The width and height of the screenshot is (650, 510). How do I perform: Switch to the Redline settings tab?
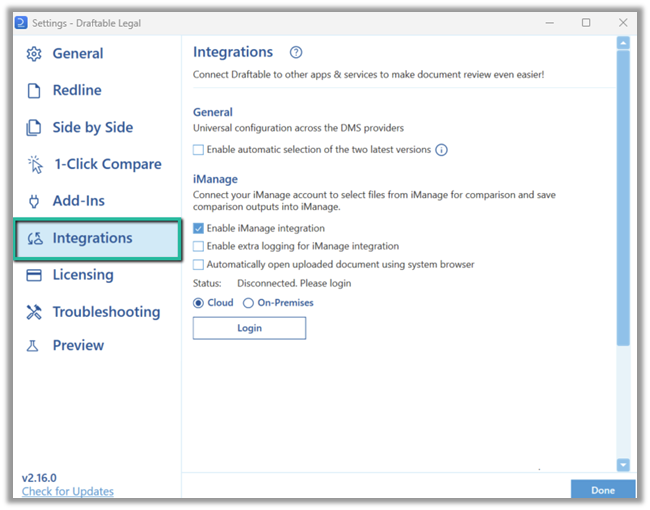pyautogui.click(x=77, y=90)
